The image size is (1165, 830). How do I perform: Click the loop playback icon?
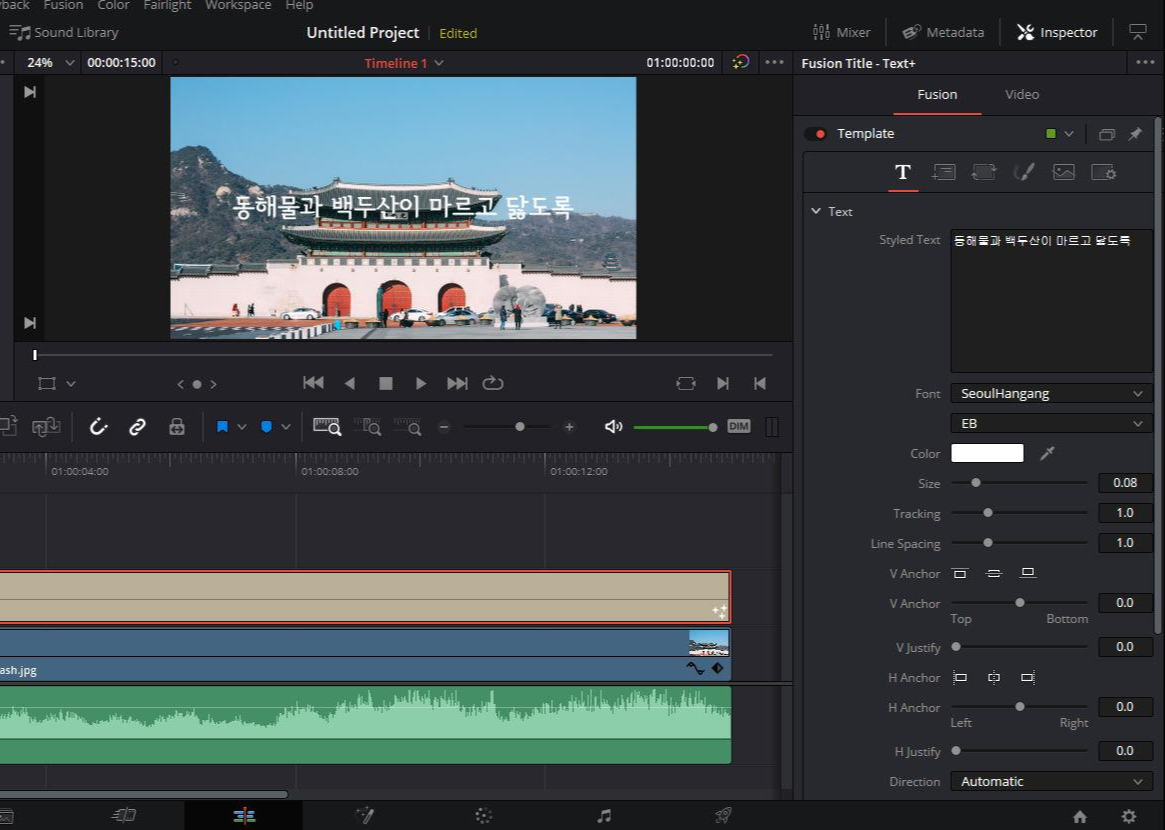click(492, 383)
